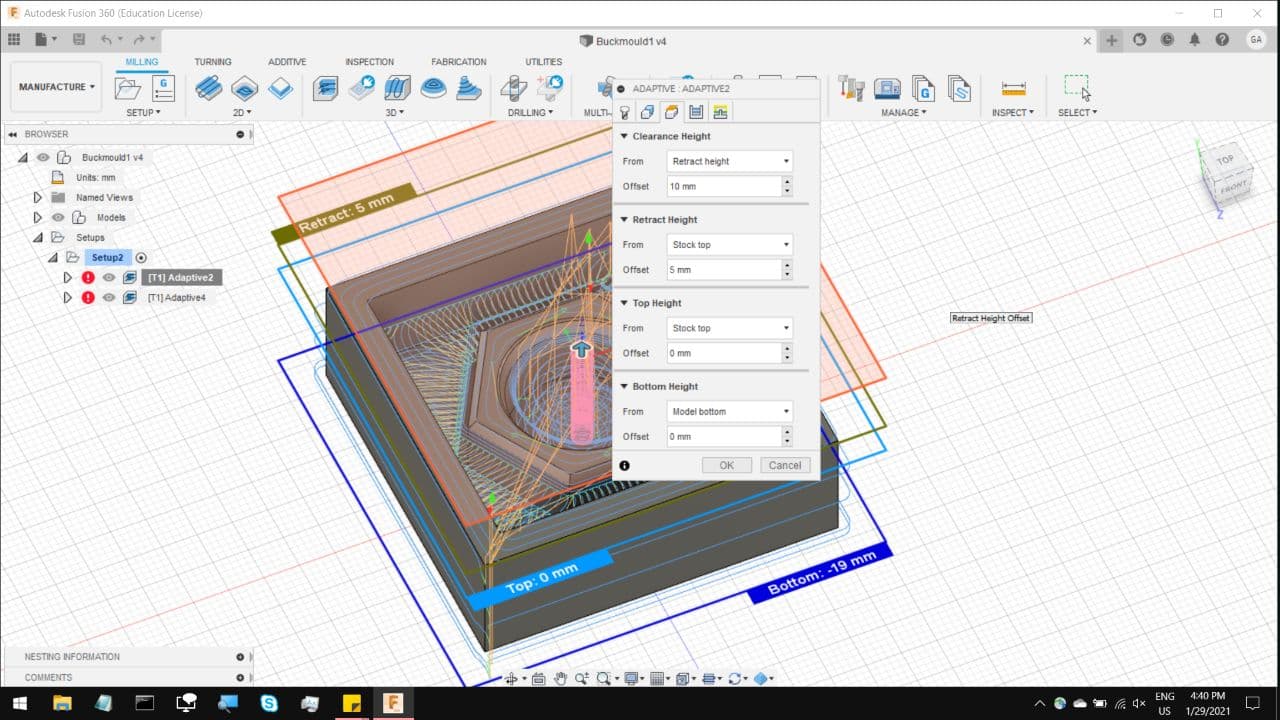This screenshot has height=720, width=1280.
Task: Open the New Setup tool
Action: (x=128, y=88)
